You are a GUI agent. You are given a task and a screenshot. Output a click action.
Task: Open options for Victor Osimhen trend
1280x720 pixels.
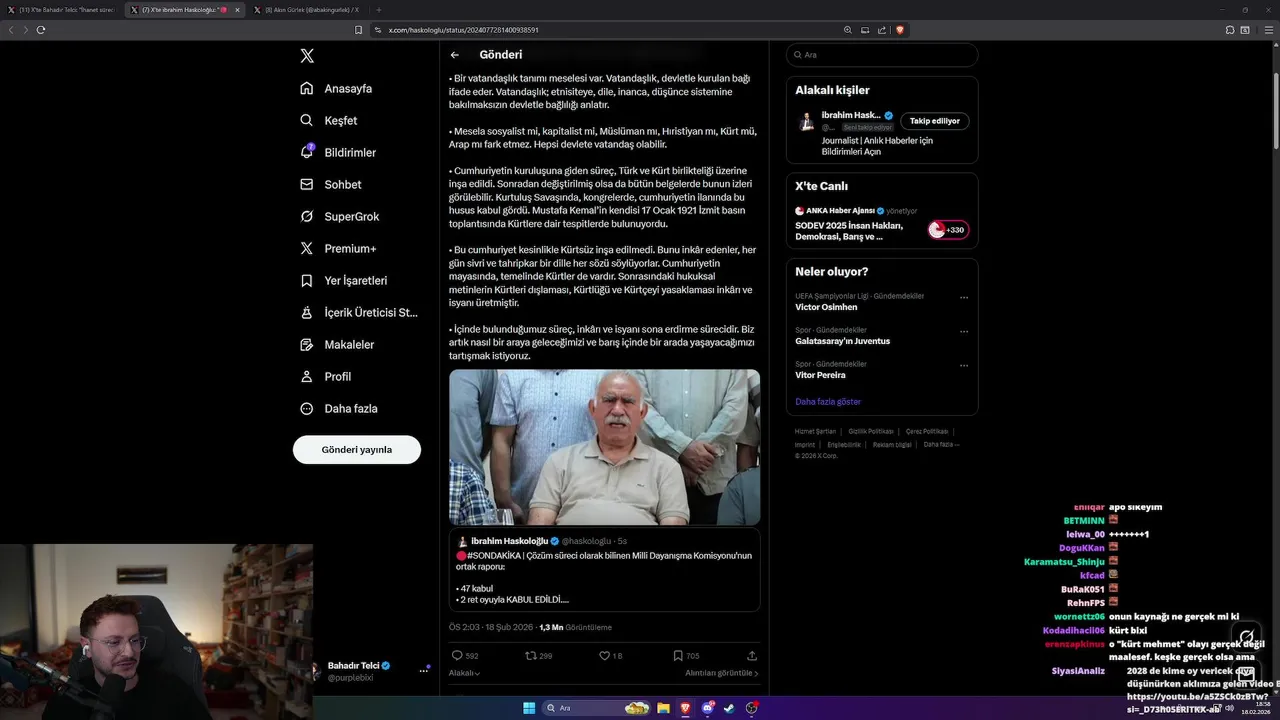[x=964, y=297]
